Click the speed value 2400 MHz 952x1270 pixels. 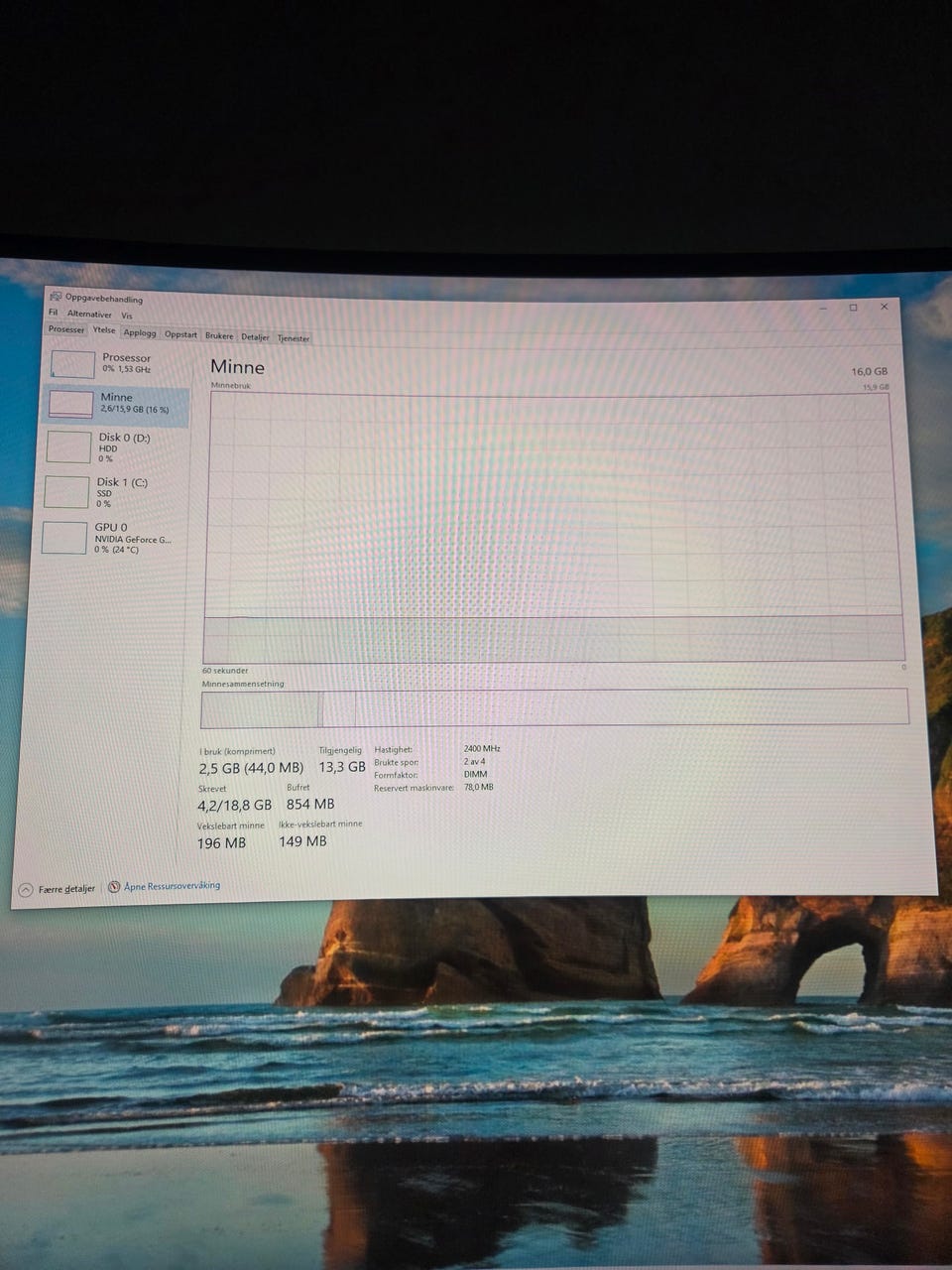pos(482,749)
